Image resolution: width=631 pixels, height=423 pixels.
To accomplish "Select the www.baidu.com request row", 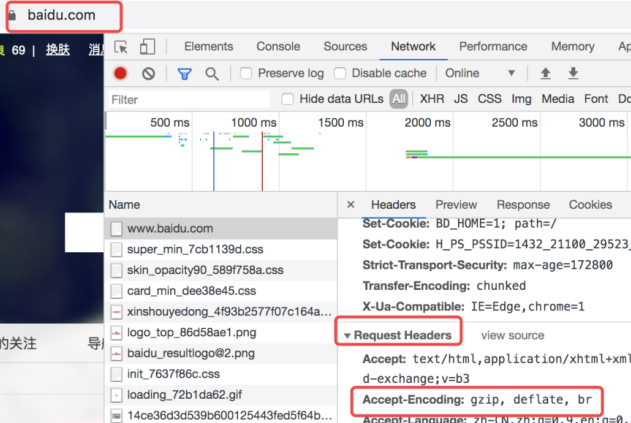I will coord(221,229).
